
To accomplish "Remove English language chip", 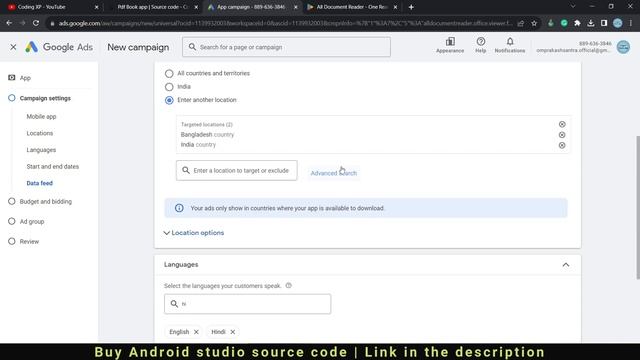I will 196,332.
